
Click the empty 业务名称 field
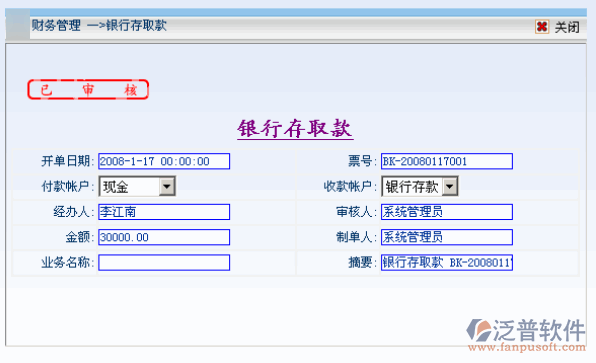point(164,263)
